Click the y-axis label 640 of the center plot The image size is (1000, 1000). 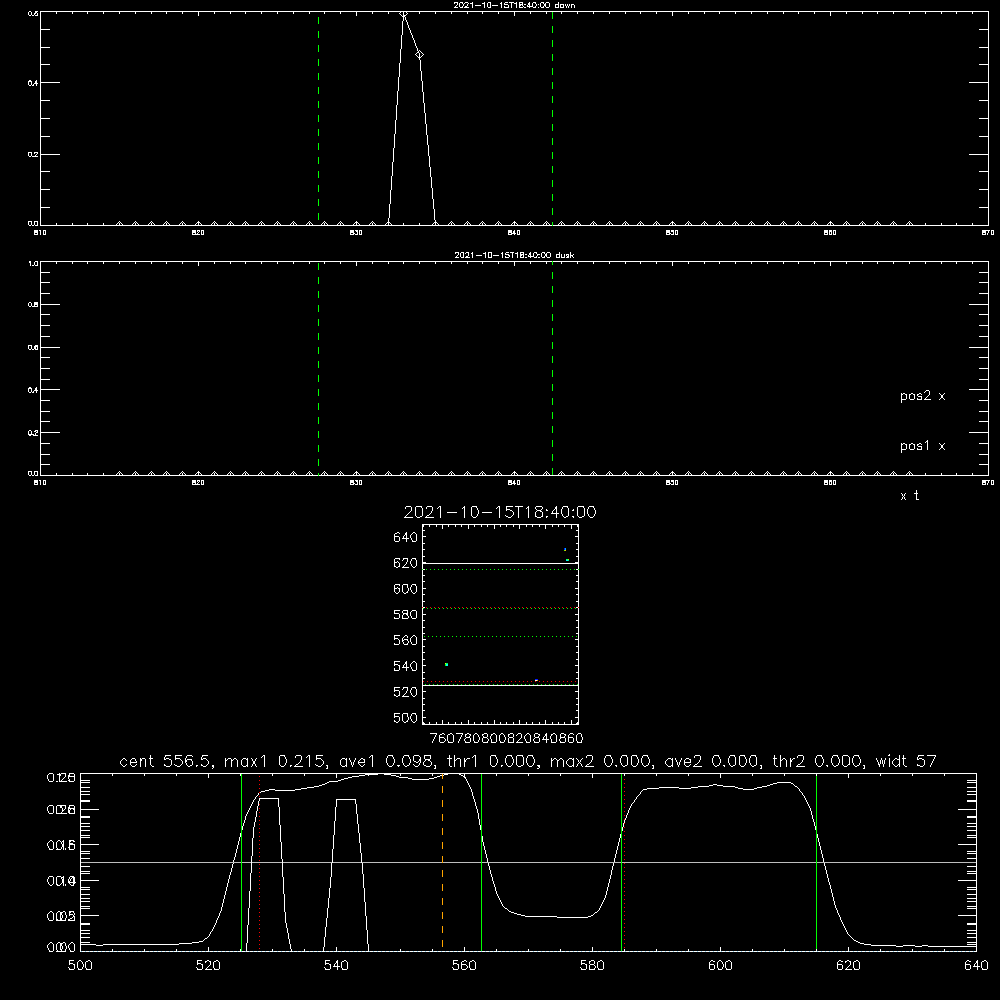406,538
